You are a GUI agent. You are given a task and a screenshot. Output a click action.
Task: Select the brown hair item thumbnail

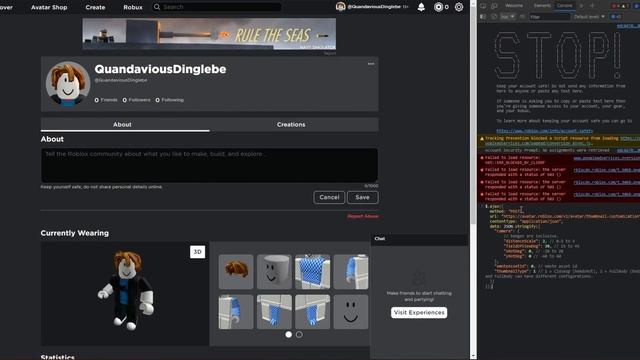[236, 272]
